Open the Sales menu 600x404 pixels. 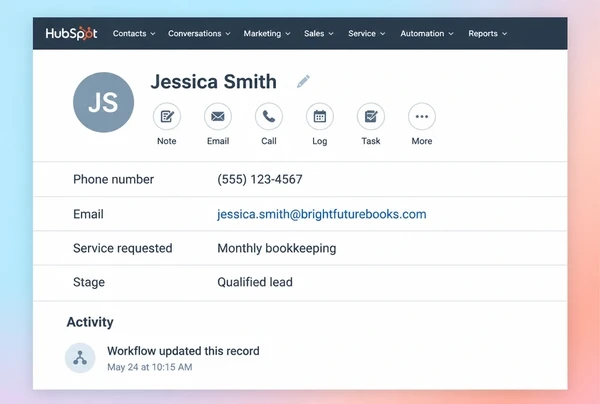pos(319,34)
